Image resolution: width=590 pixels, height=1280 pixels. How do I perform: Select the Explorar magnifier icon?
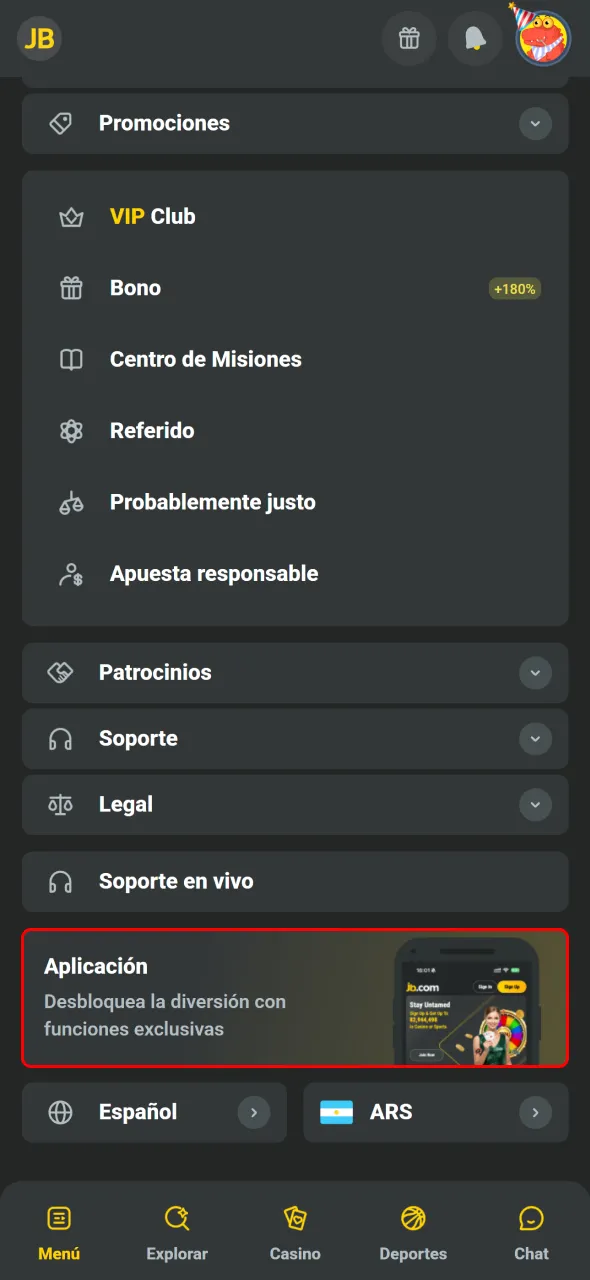pyautogui.click(x=177, y=1218)
